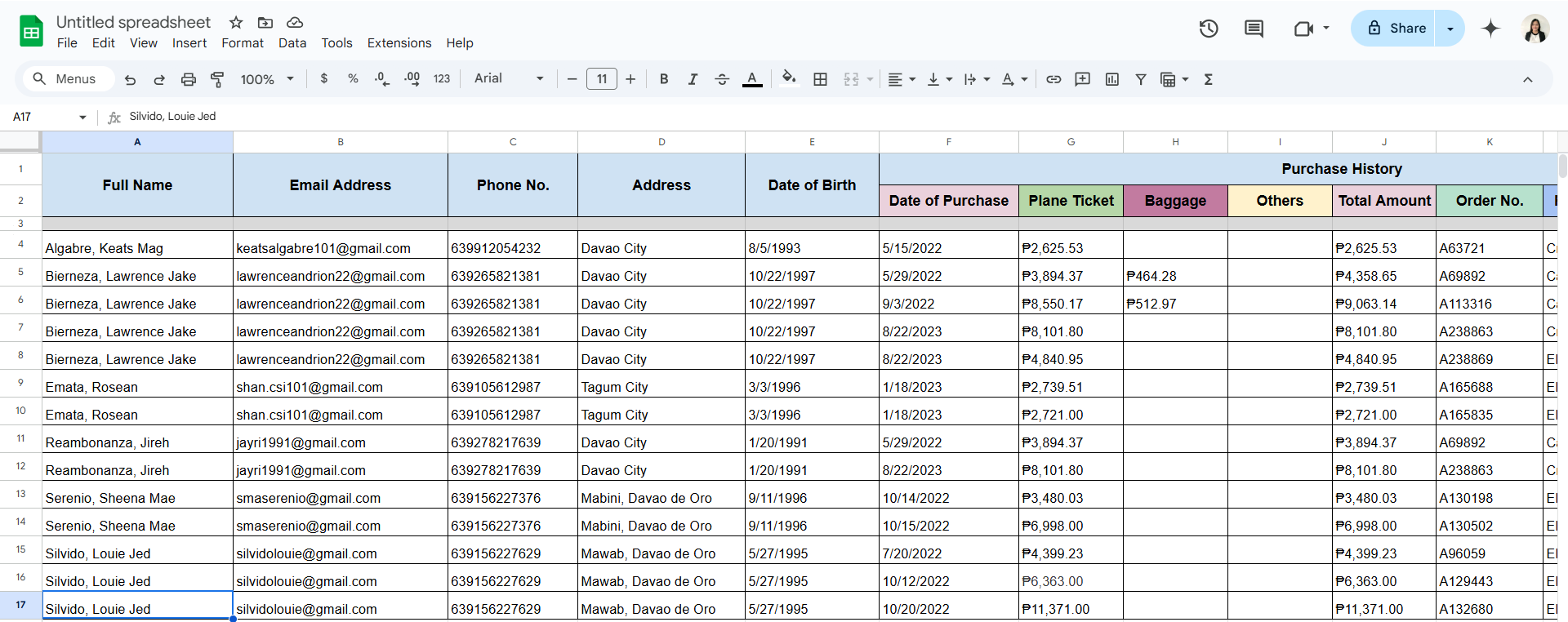1568x622 pixels.
Task: Click the Print icon
Action: pos(189,79)
